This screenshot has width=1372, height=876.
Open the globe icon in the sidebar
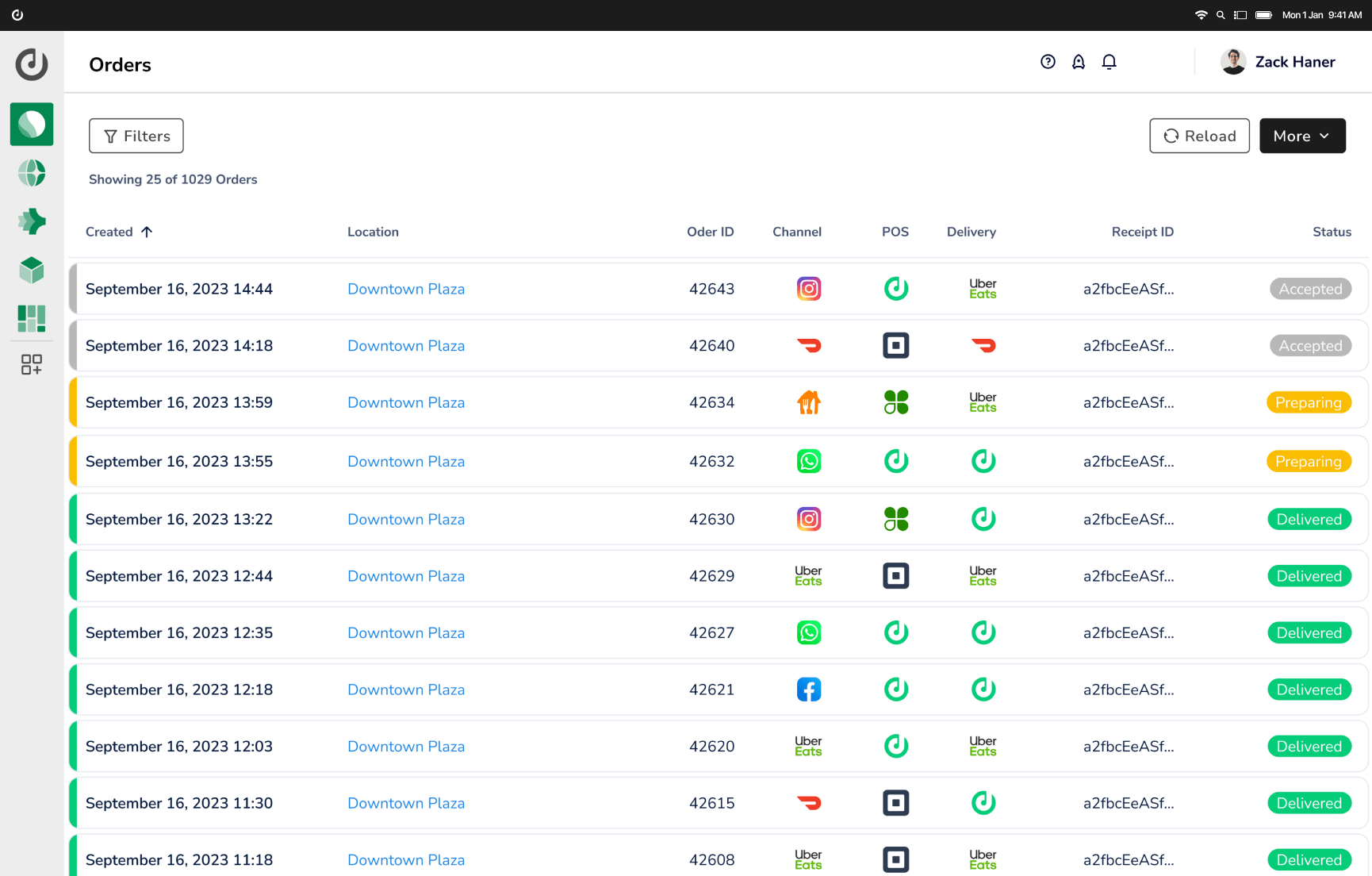tap(32, 173)
